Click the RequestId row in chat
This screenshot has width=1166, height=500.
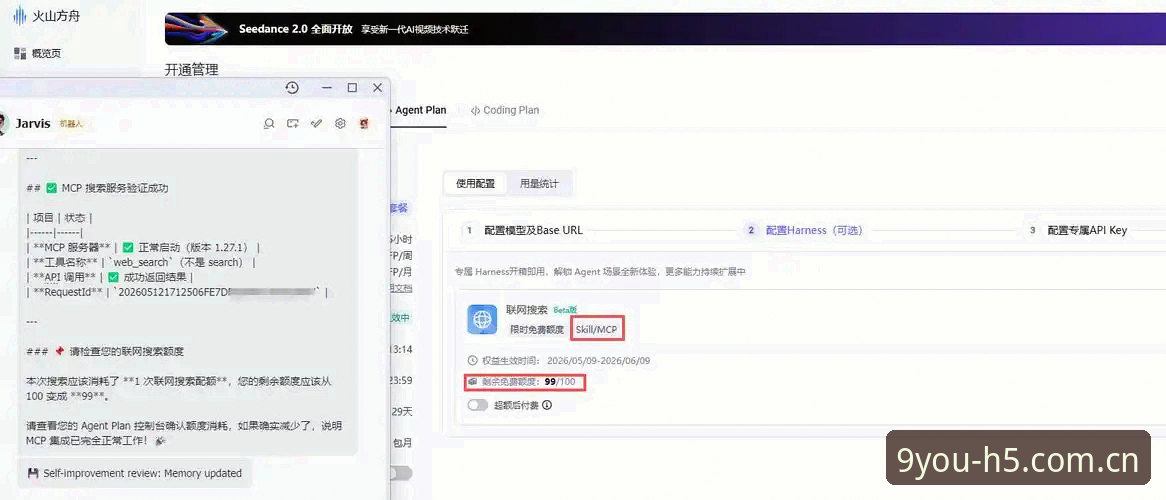(176, 292)
